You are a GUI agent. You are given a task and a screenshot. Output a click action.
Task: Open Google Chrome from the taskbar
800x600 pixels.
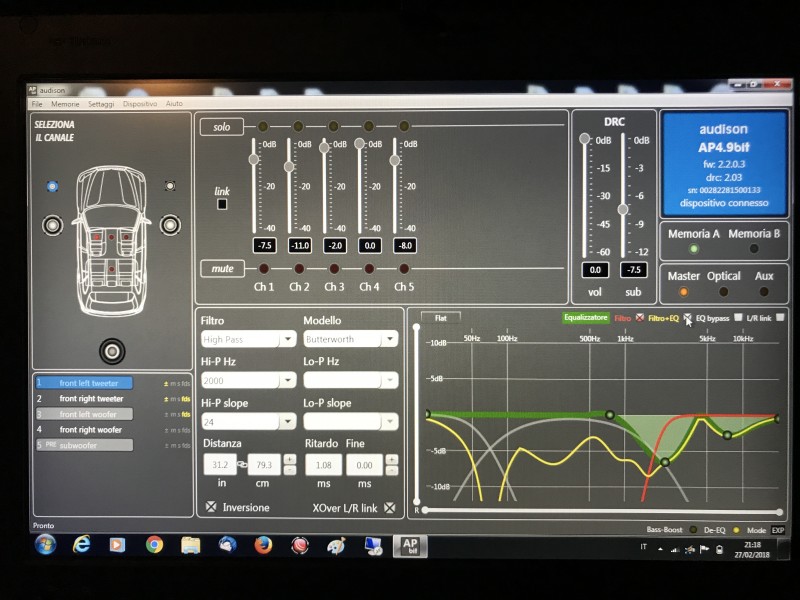[x=154, y=545]
